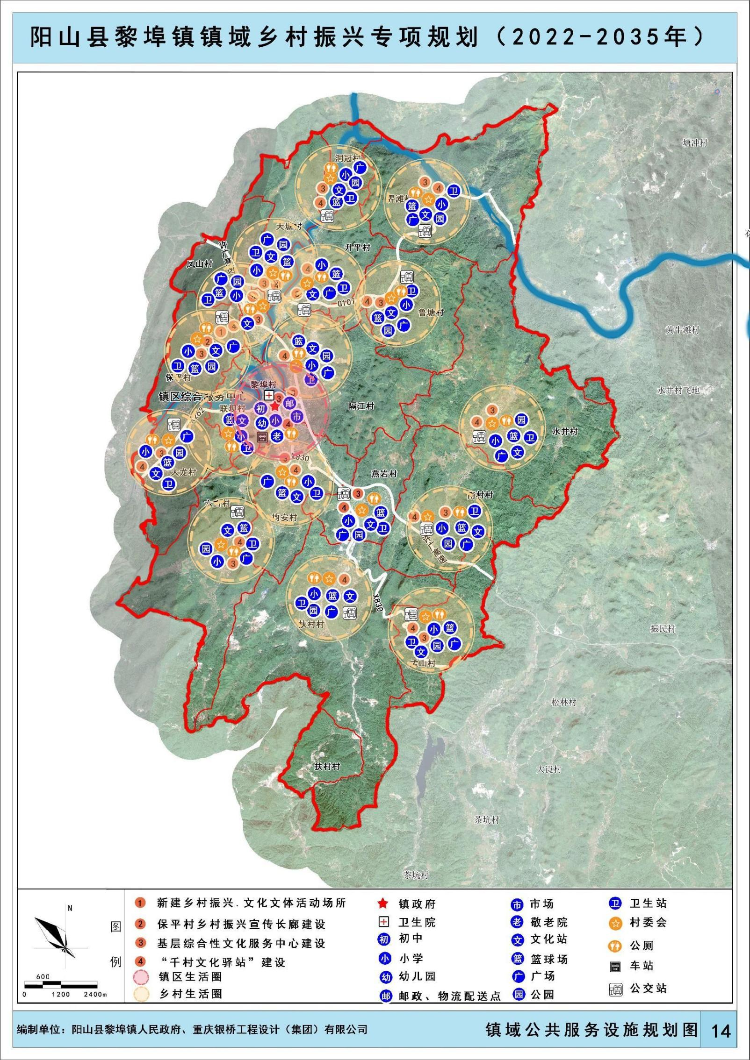This screenshot has height=1060, width=750.
Task: Click the 公交站 marker in 水井村 cluster
Action: [479, 439]
